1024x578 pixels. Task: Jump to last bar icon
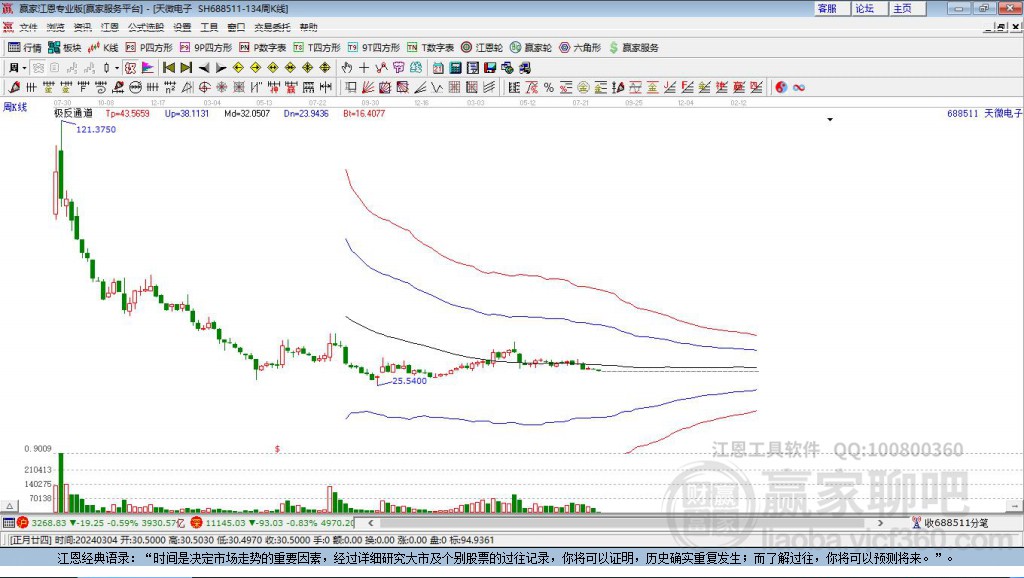[186, 67]
